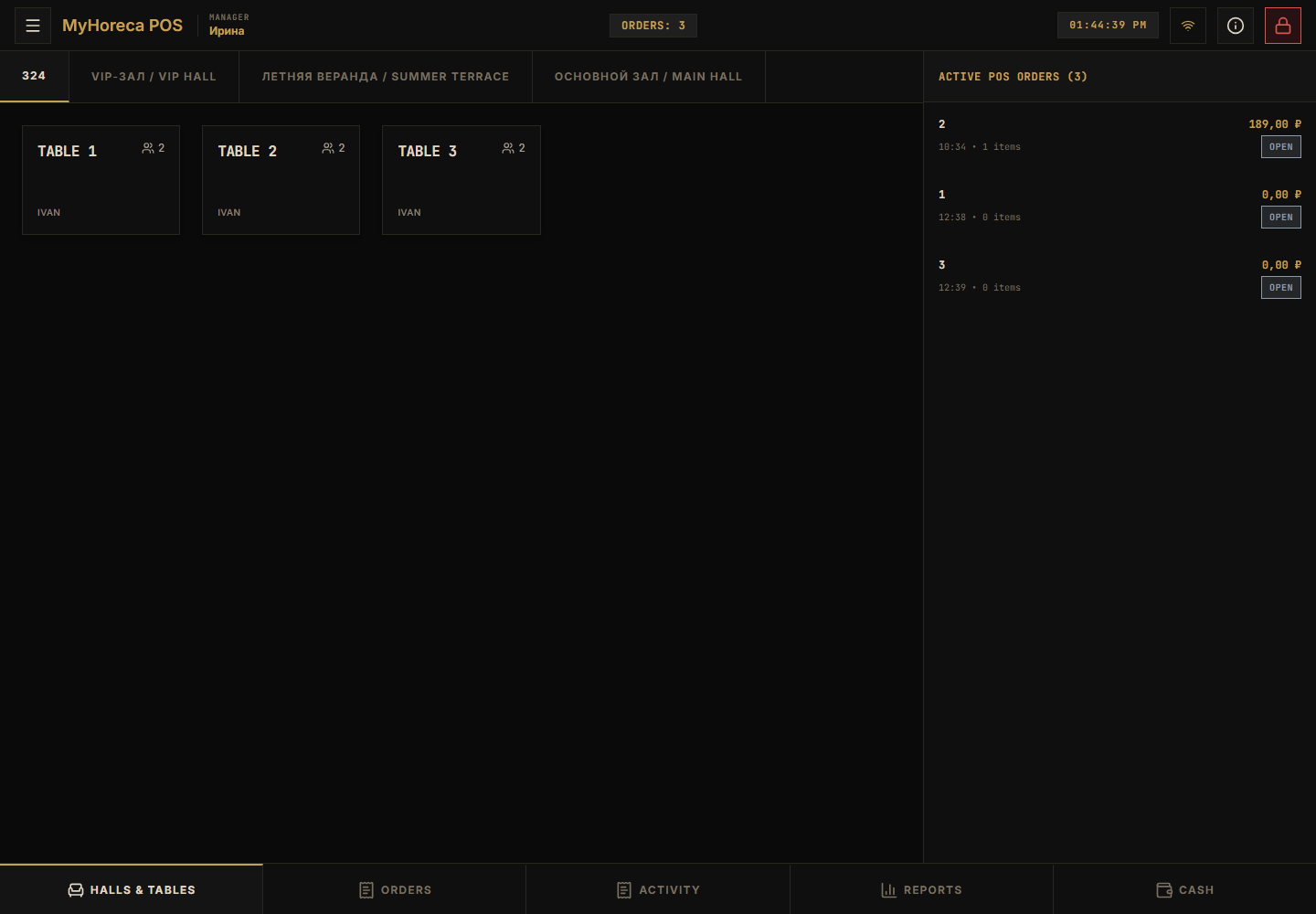Open the info icon button

tap(1236, 26)
